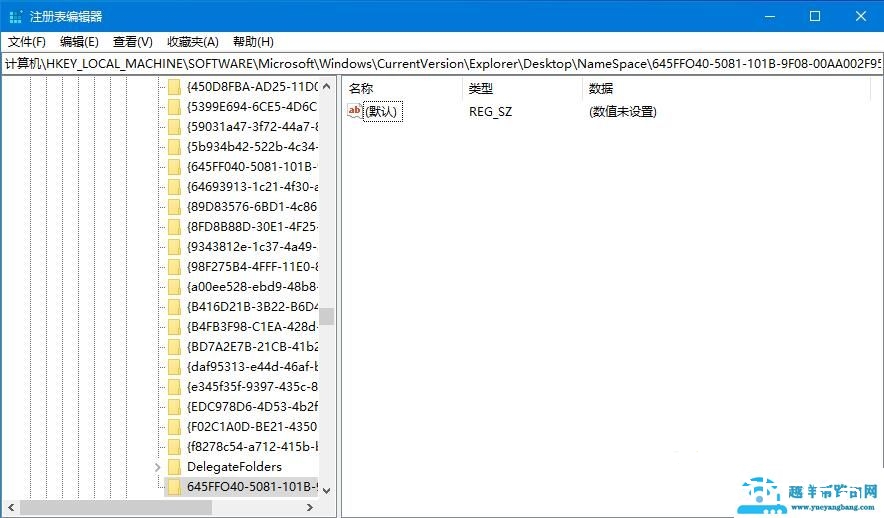Open the 帮助(H) menu
This screenshot has width=884, height=518.
[253, 42]
